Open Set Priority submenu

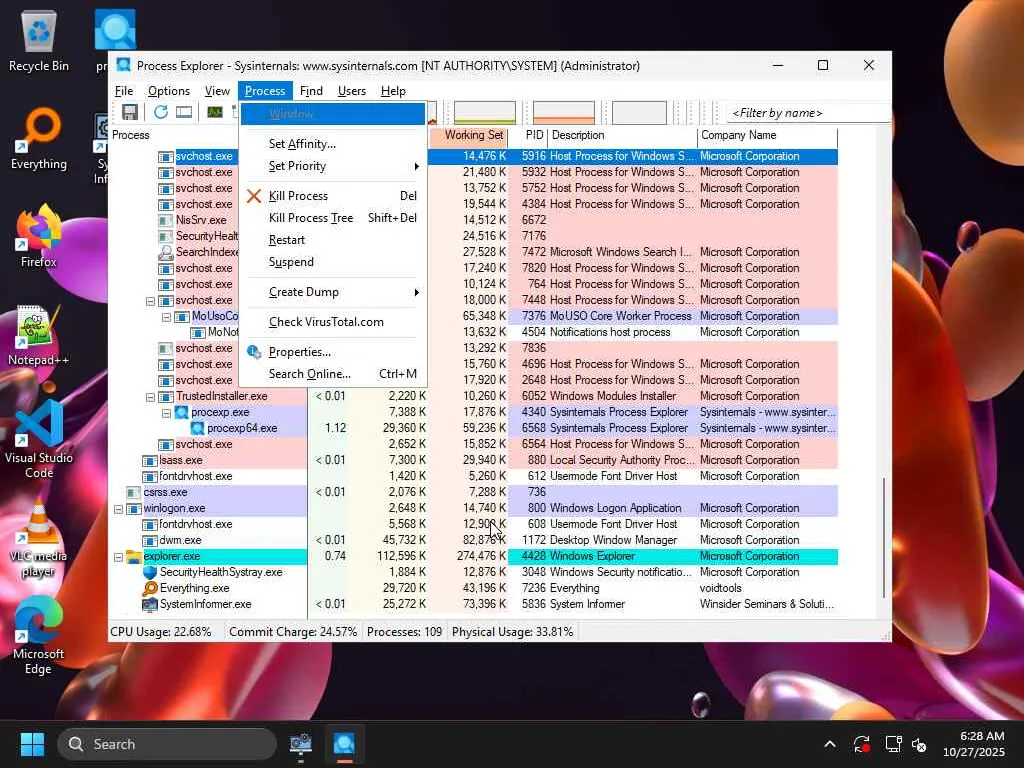[333, 166]
